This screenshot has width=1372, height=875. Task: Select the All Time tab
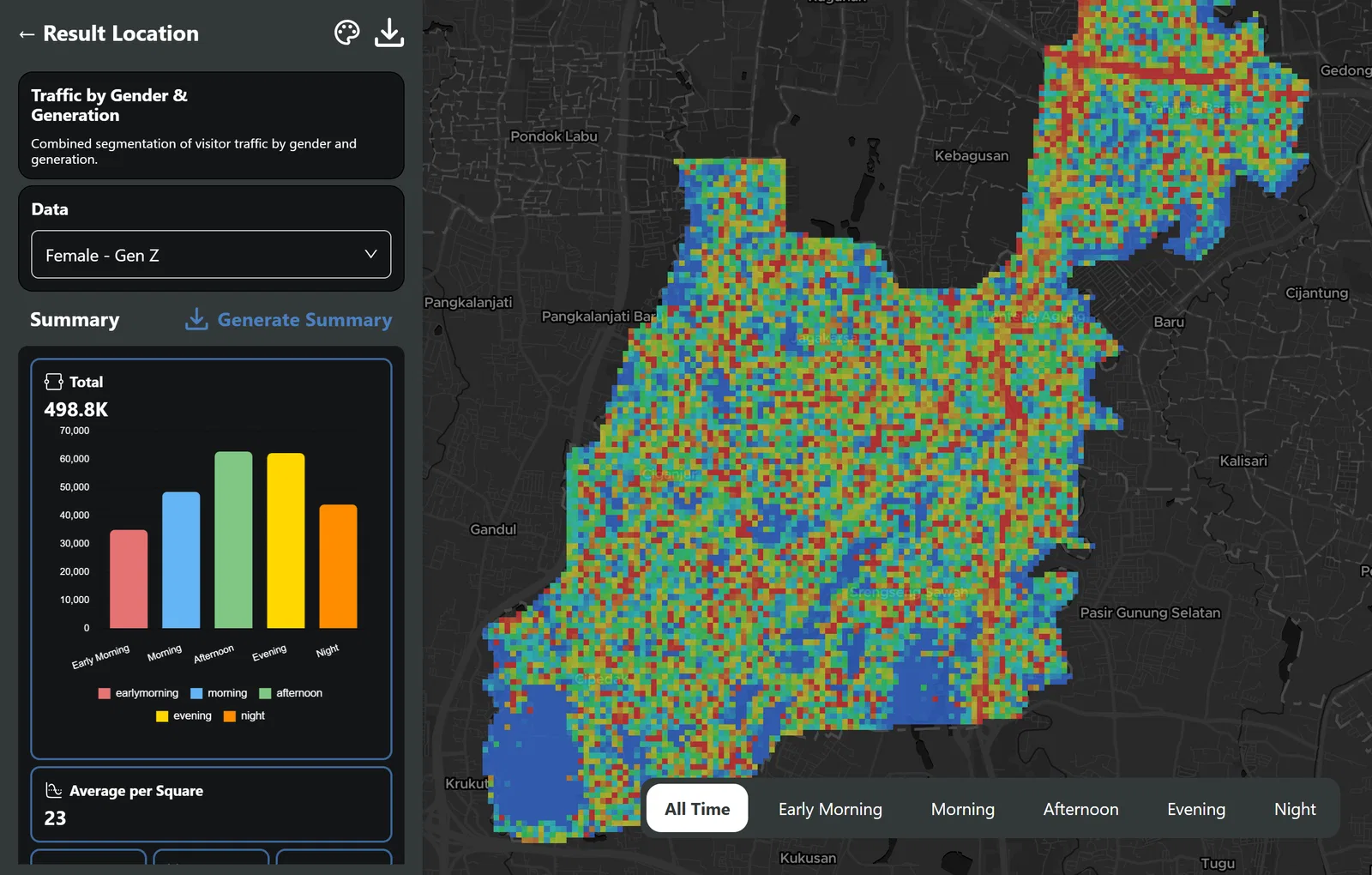[x=697, y=808]
